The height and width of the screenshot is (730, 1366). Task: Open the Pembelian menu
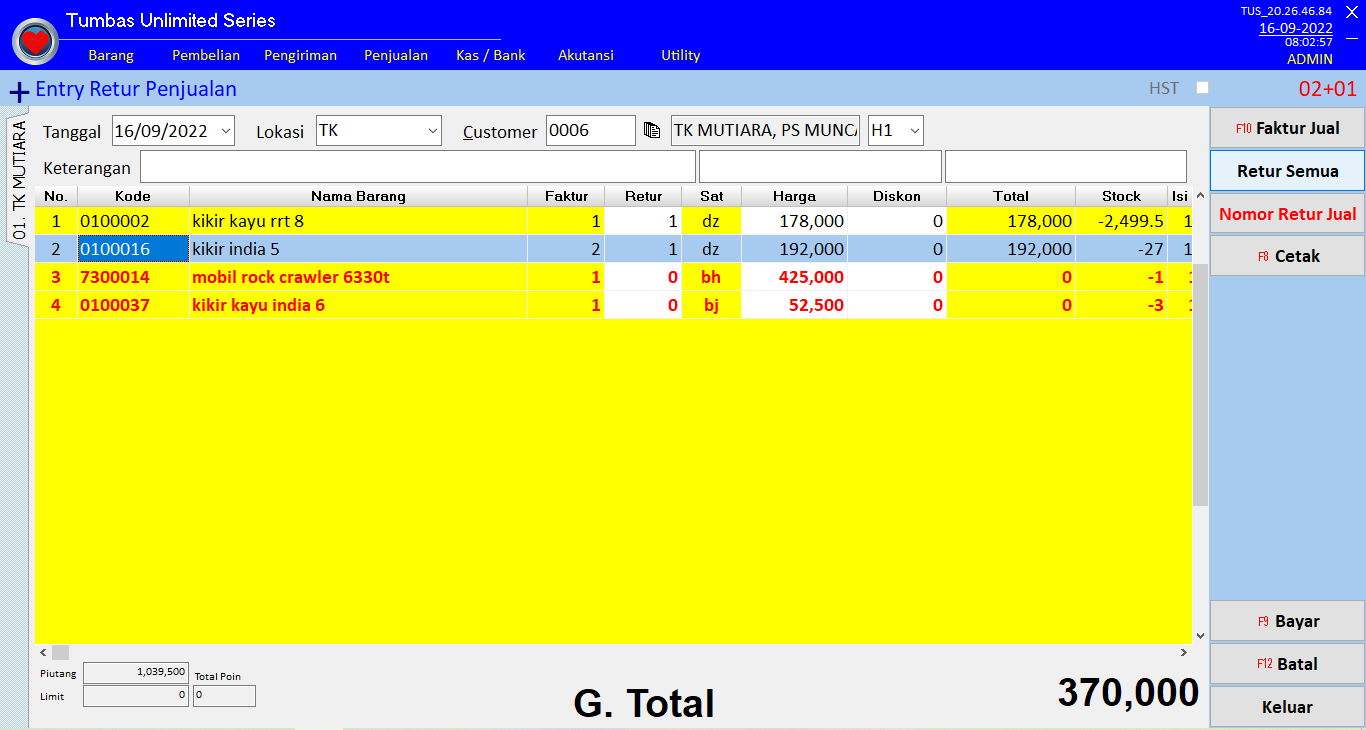(206, 55)
